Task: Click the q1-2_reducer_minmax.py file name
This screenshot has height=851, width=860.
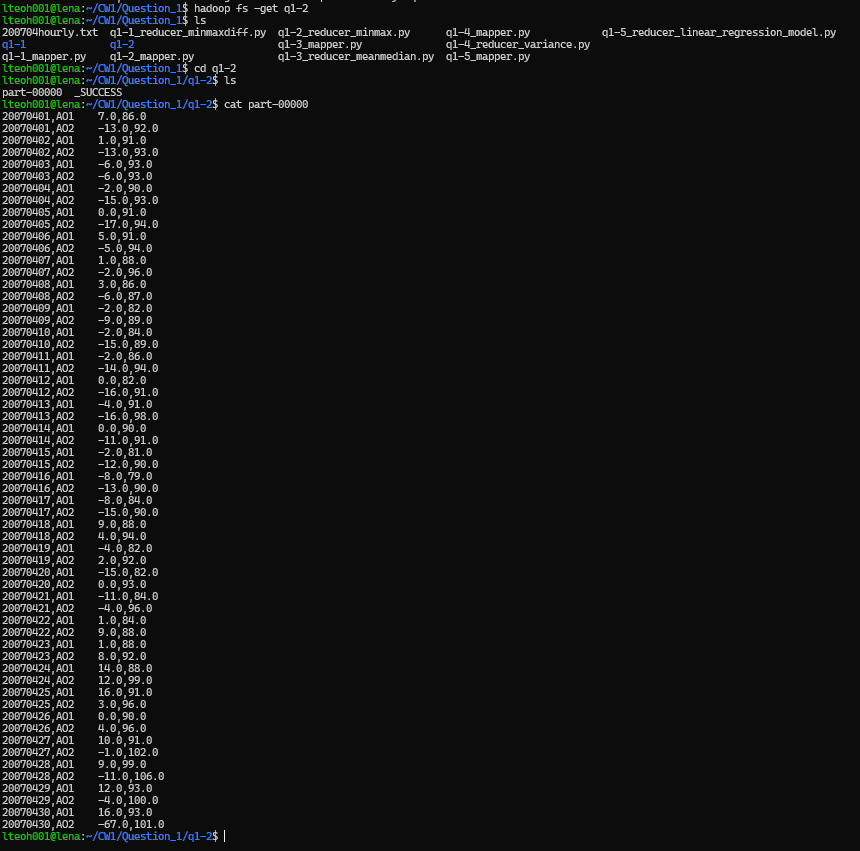Action: [344, 32]
